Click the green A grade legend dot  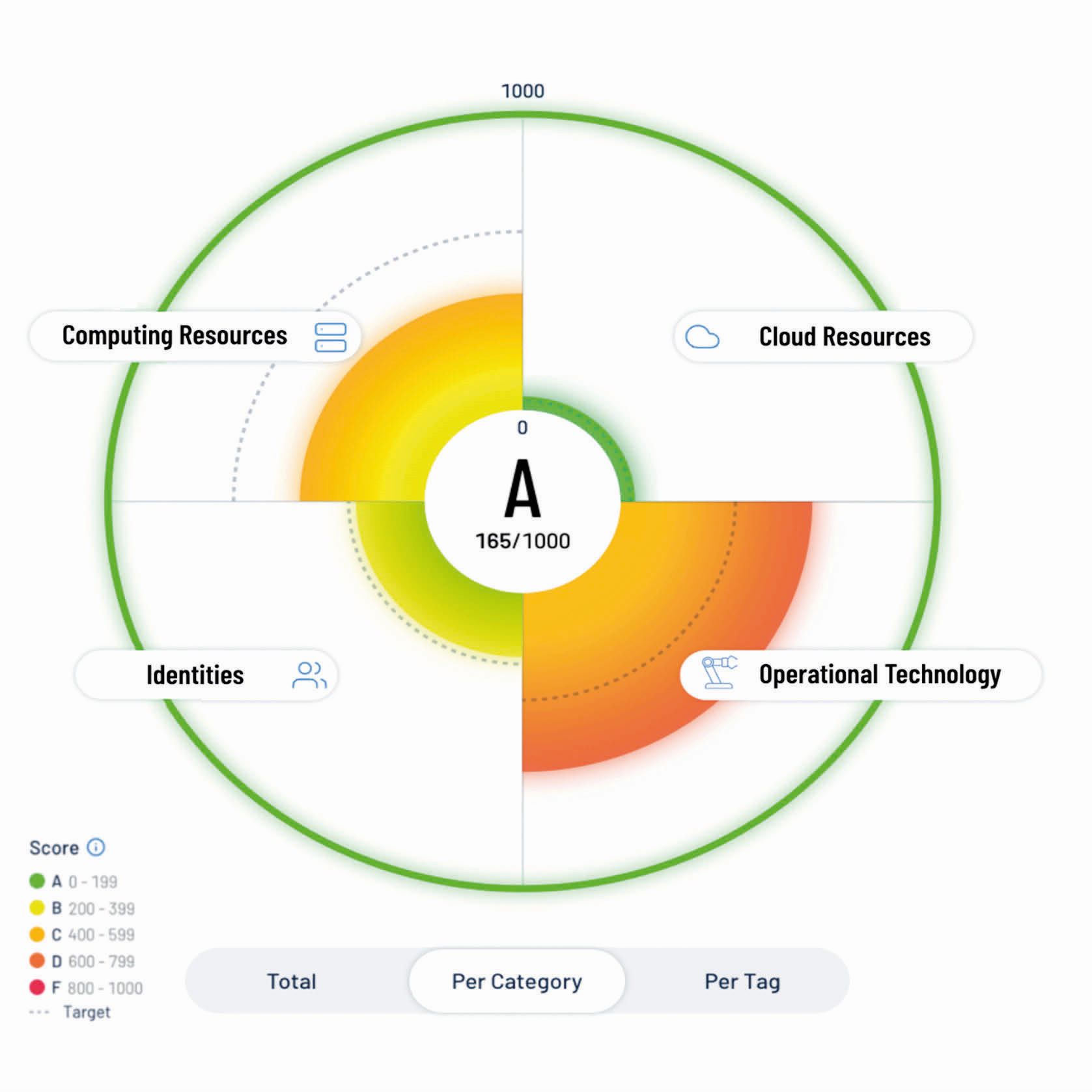[x=37, y=881]
